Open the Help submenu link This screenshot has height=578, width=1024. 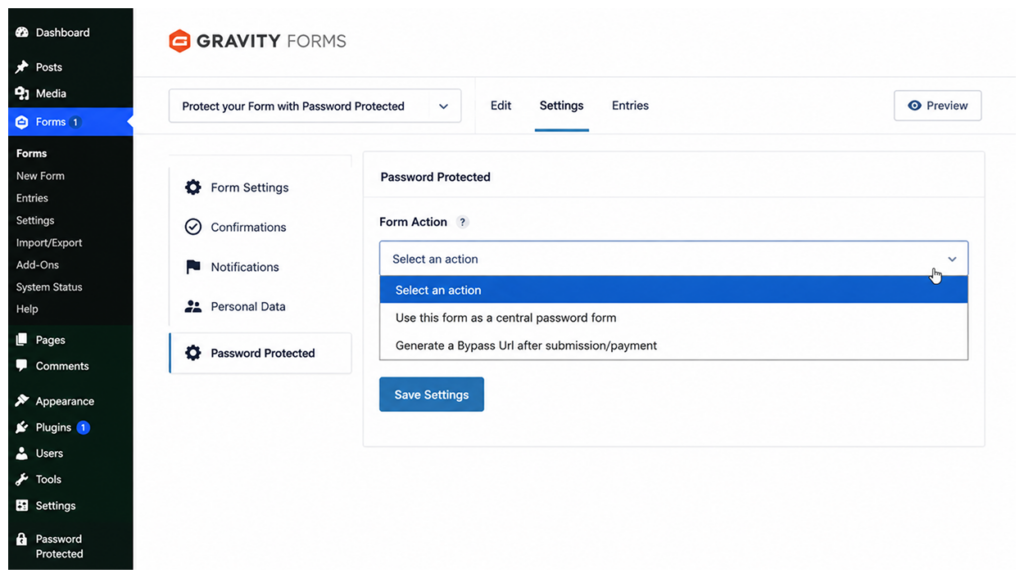point(27,309)
